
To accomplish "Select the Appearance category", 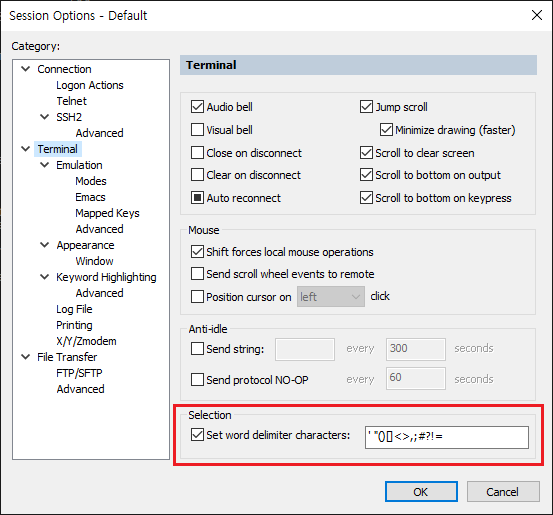I will [85, 245].
